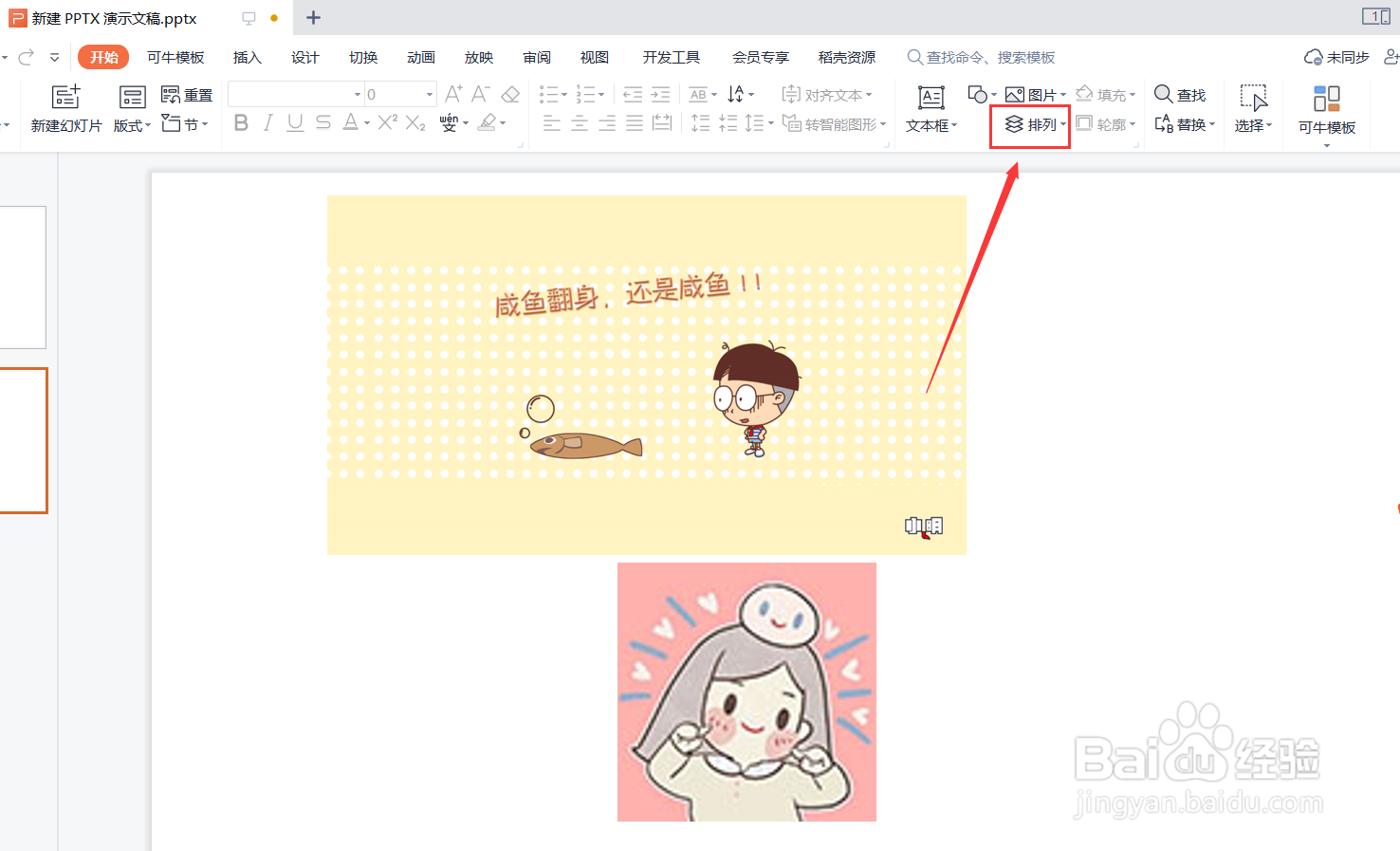Toggle Italic formatting
Viewport: 1400px width, 851px height.
[268, 122]
